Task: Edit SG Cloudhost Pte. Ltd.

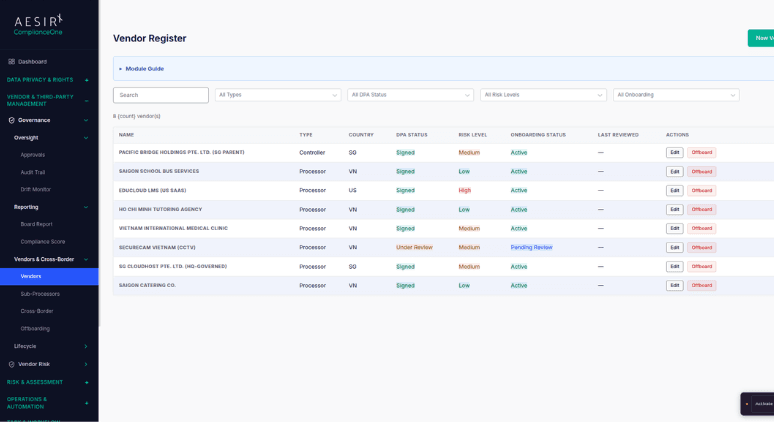Action: click(x=675, y=267)
